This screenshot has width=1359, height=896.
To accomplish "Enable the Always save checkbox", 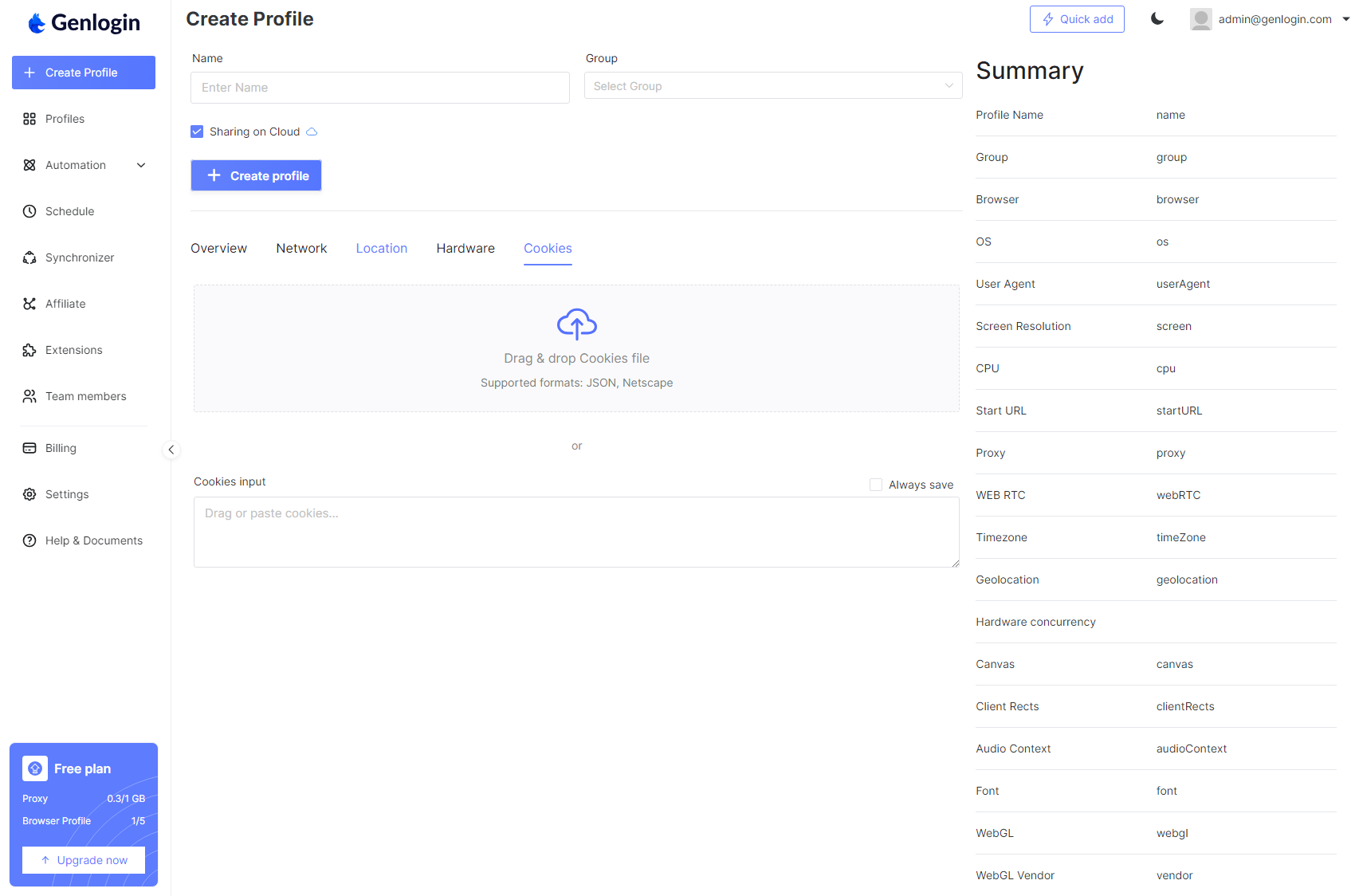I will click(875, 485).
